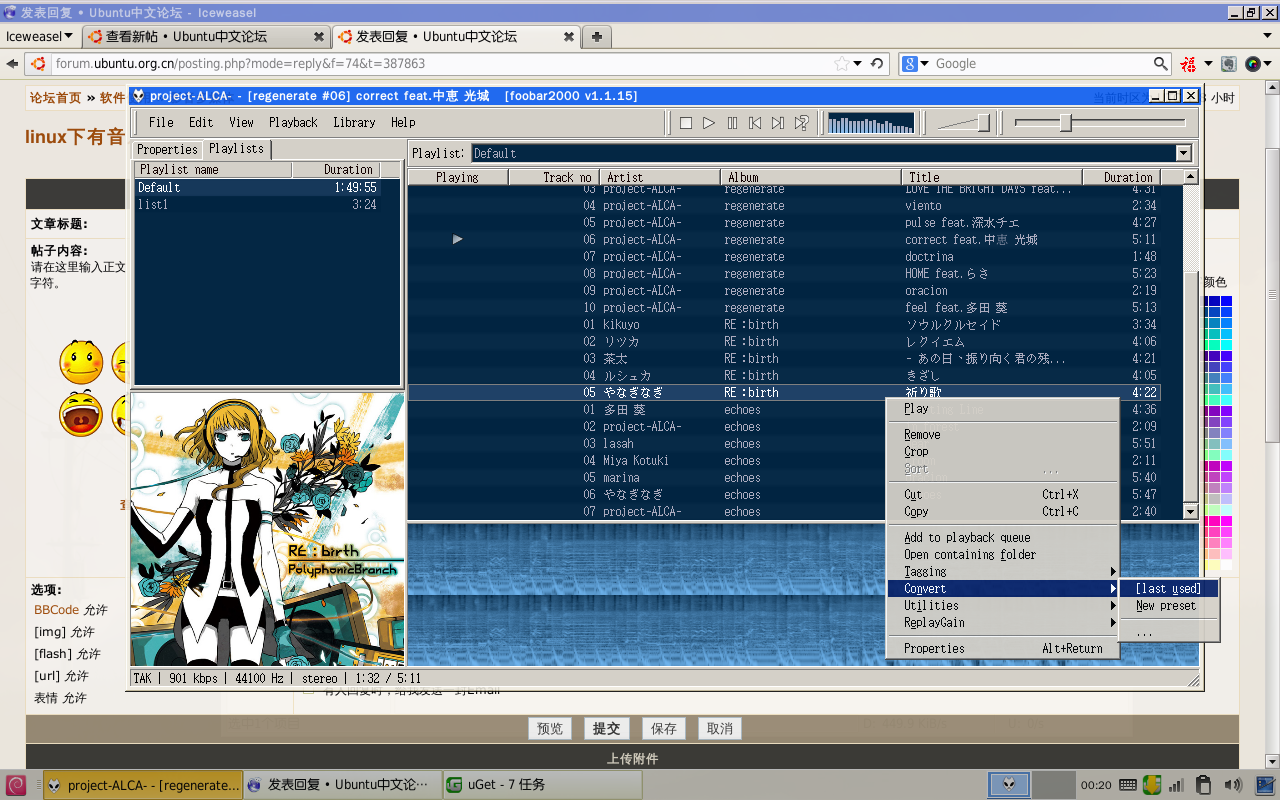Open the 论坛首页 link
The width and height of the screenshot is (1280, 800).
coord(55,98)
